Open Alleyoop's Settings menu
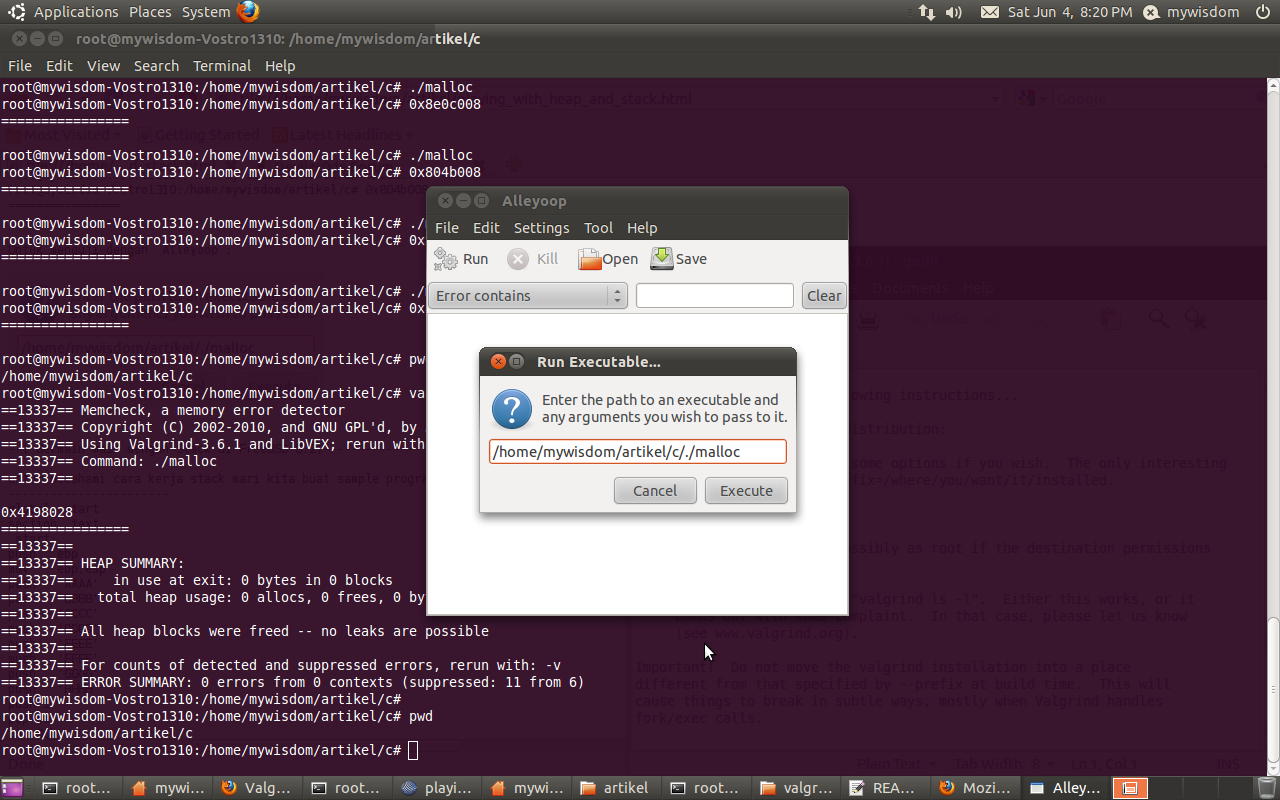The image size is (1280, 800). [x=541, y=228]
